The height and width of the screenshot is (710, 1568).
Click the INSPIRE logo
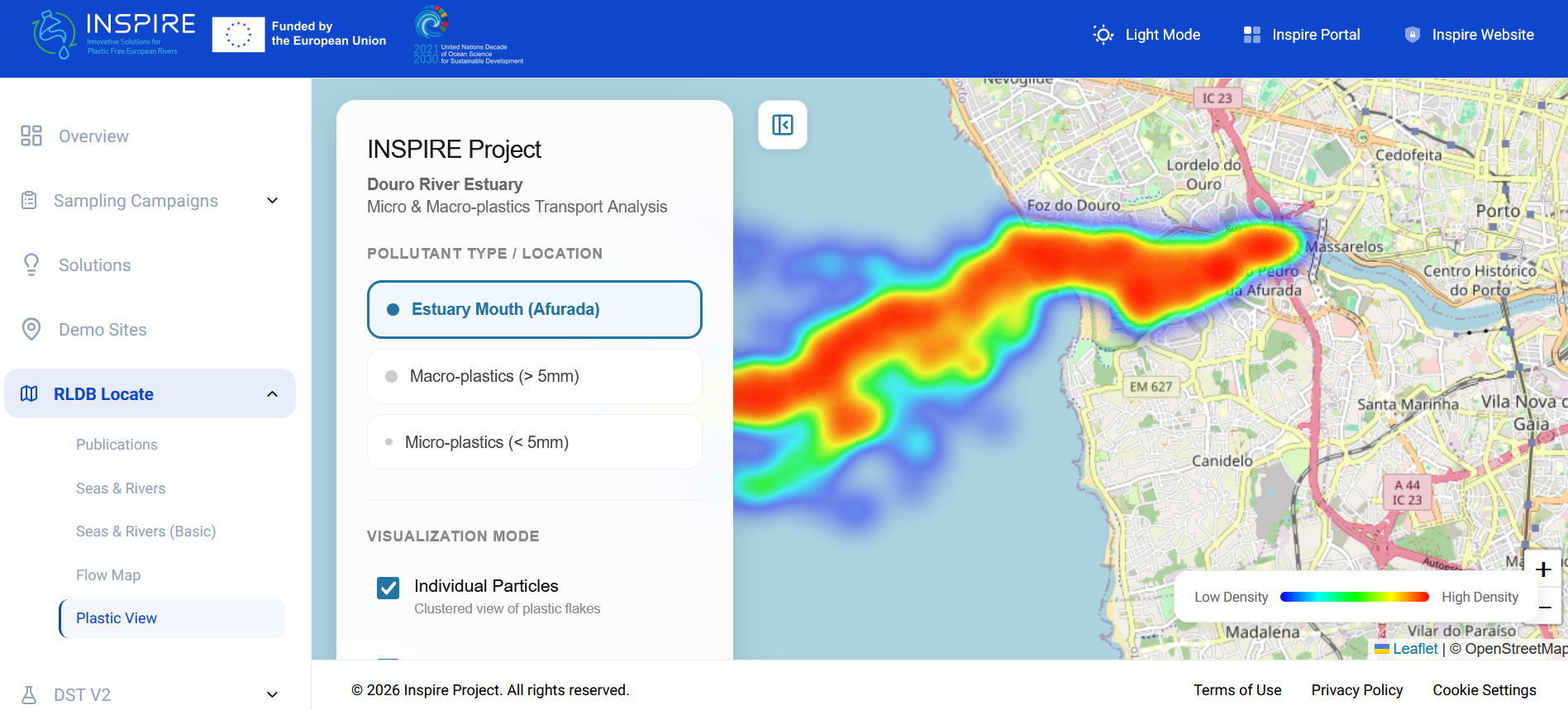tap(113, 35)
